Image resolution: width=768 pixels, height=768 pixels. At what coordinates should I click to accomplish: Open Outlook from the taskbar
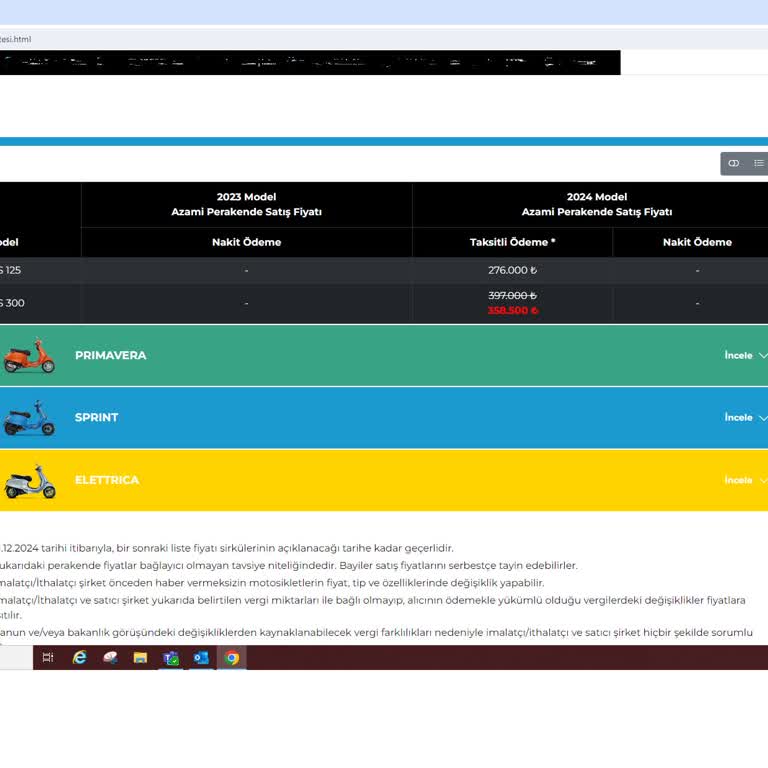click(x=201, y=657)
